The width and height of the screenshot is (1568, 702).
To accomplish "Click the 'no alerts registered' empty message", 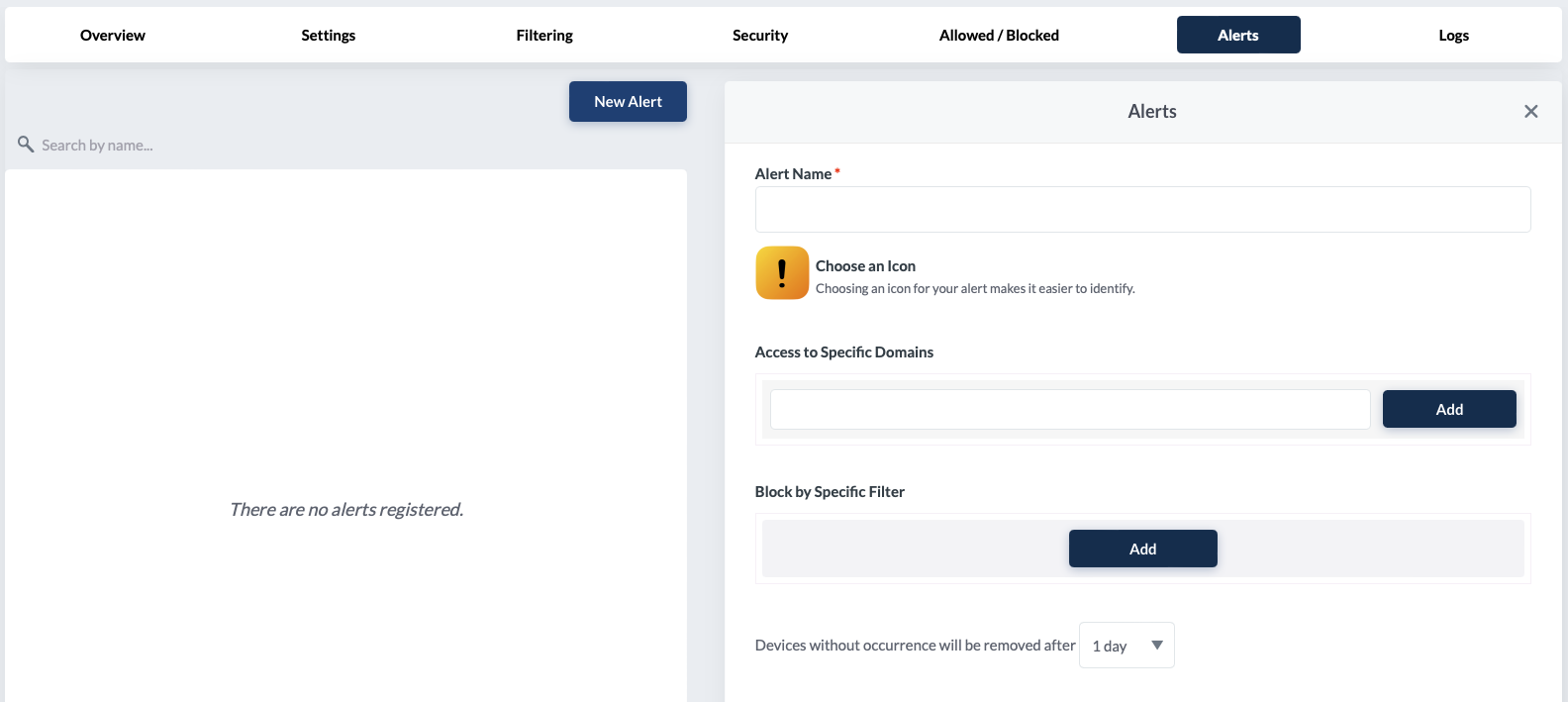I will click(346, 510).
